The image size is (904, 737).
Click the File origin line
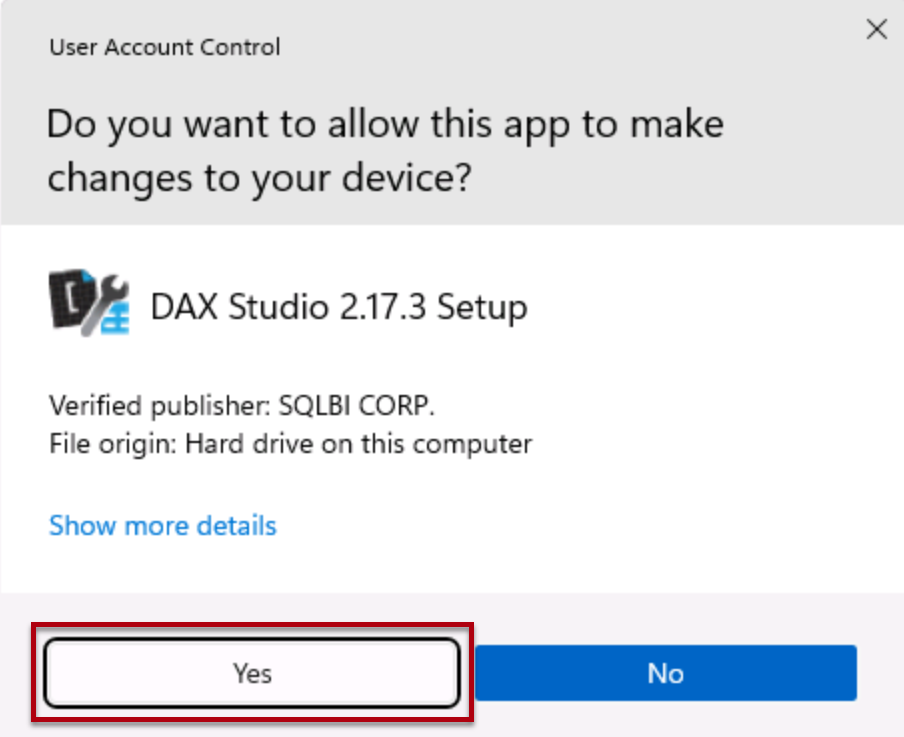pos(291,444)
